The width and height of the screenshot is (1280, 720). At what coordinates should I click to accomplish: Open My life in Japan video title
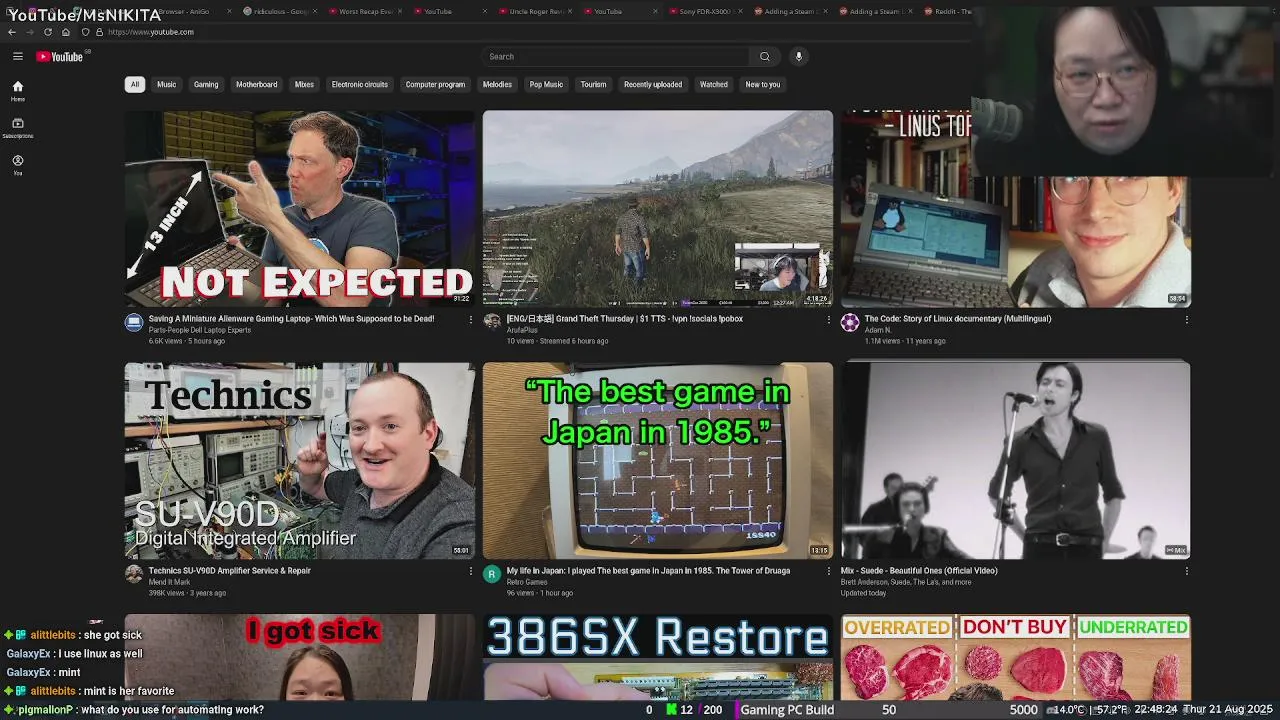coord(648,571)
